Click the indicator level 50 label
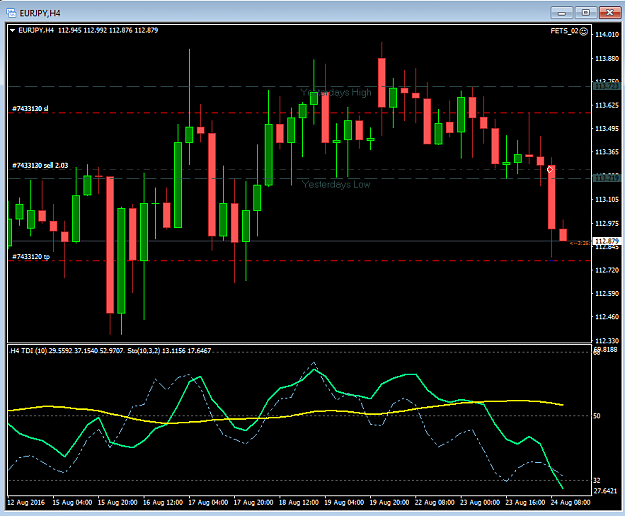This screenshot has width=625, height=516. coord(597,416)
